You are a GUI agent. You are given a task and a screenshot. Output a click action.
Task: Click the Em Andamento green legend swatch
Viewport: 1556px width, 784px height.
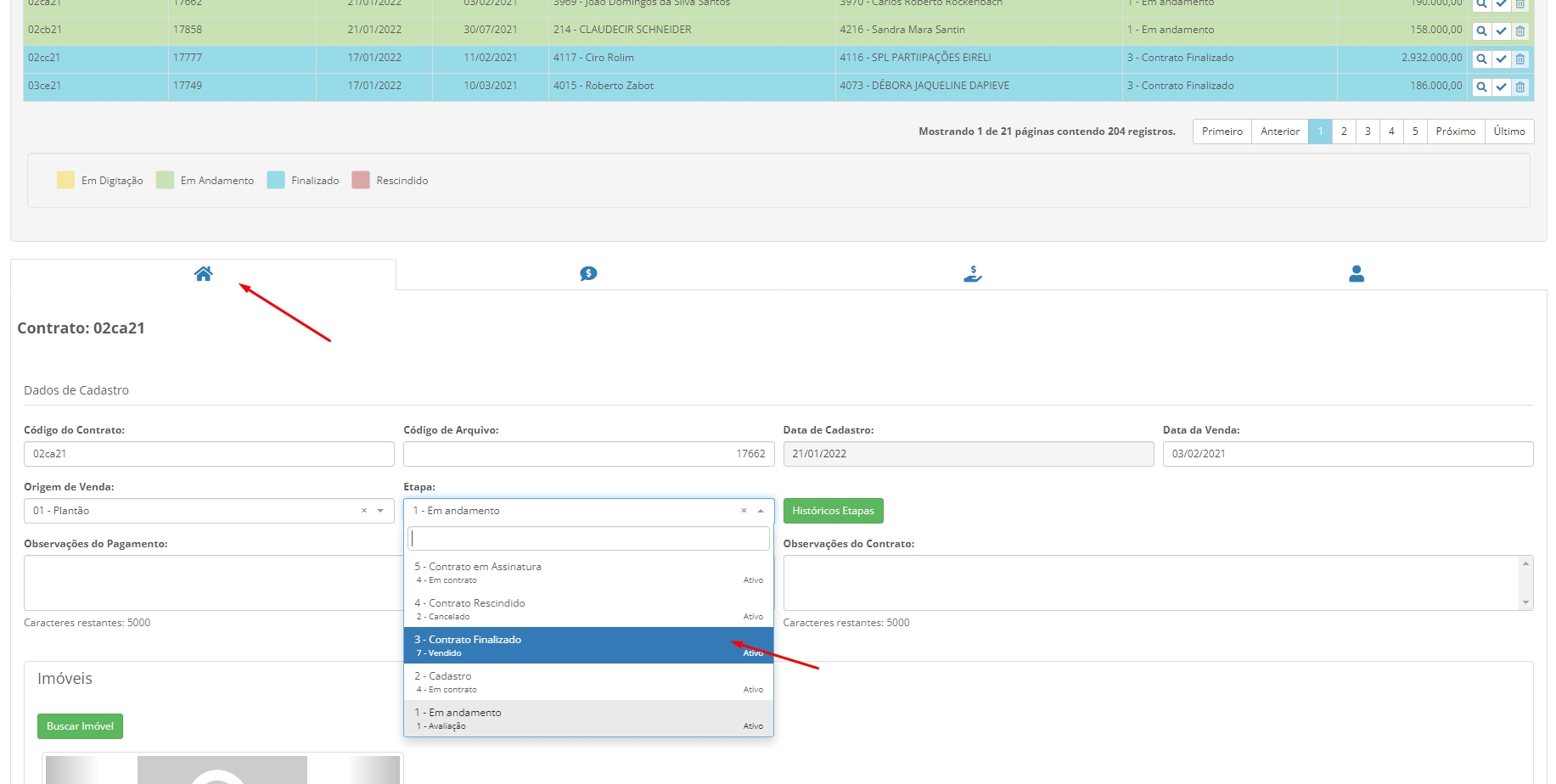[165, 180]
